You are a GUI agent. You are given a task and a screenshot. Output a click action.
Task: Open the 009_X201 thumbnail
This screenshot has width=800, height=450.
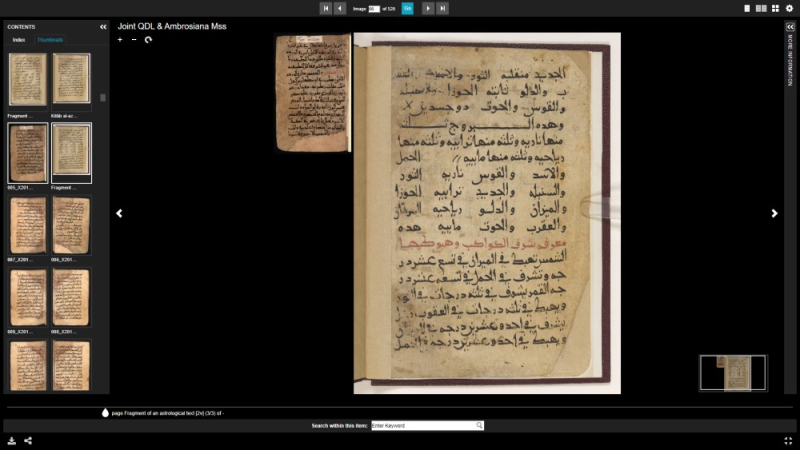[x=28, y=297]
